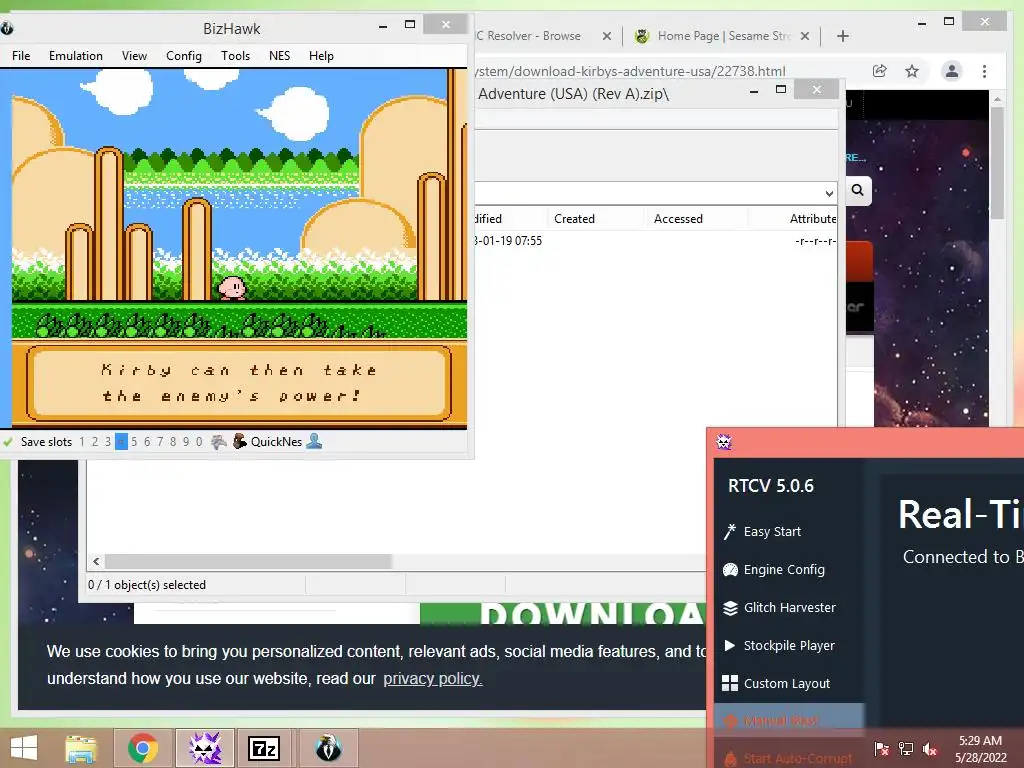Viewport: 1024px width, 768px height.
Task: Click the browser address bar URL
Action: (x=630, y=71)
